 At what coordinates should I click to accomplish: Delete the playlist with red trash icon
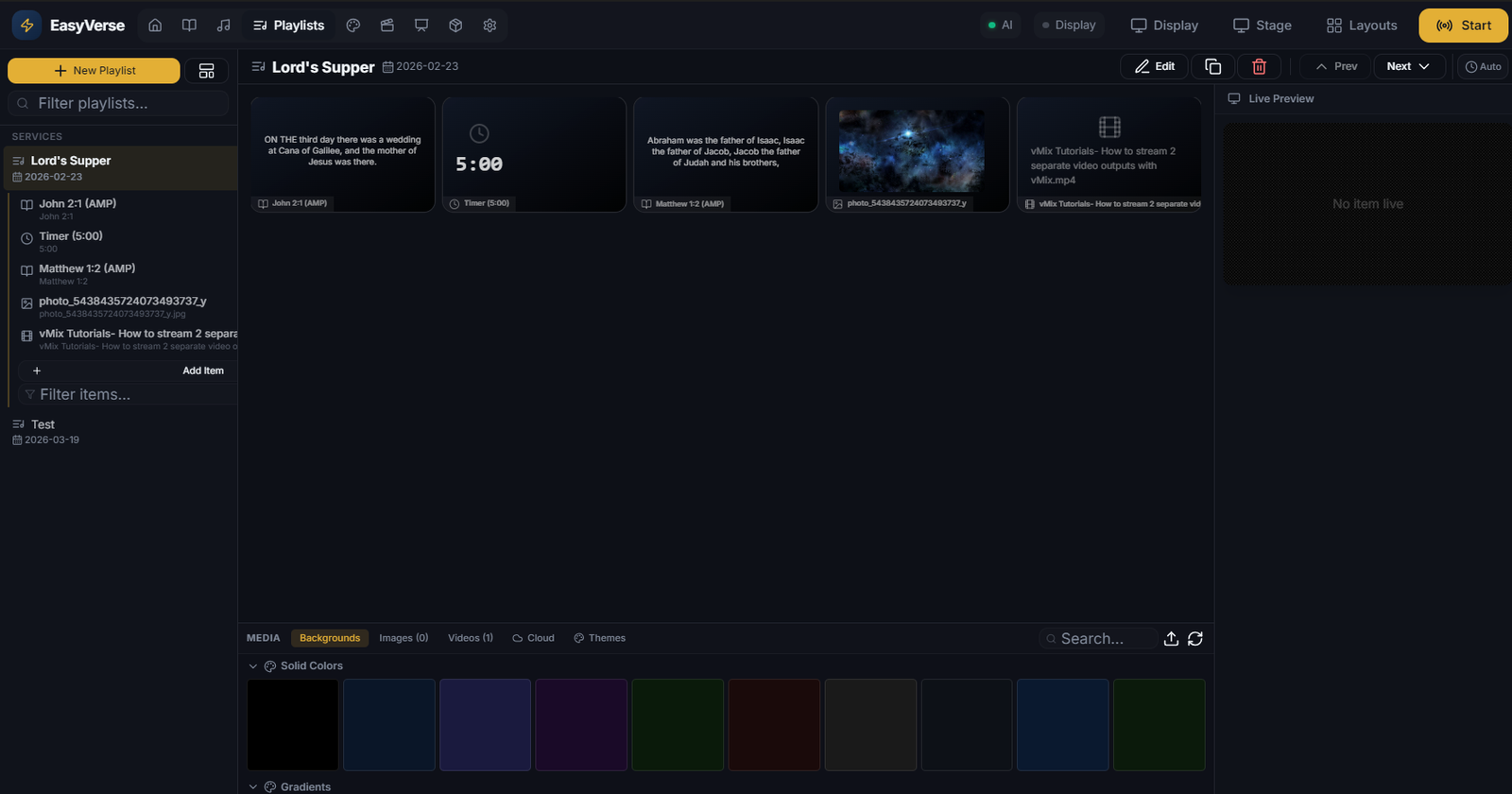(x=1259, y=66)
